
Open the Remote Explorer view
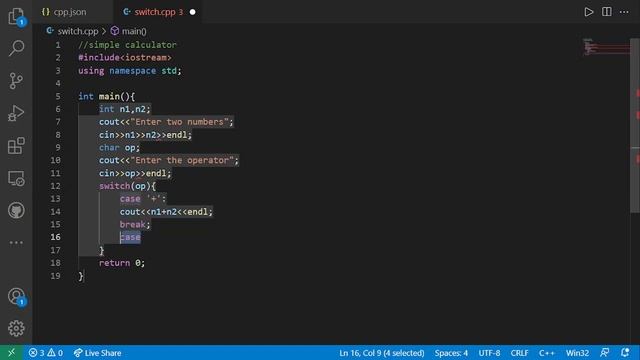click(16, 178)
